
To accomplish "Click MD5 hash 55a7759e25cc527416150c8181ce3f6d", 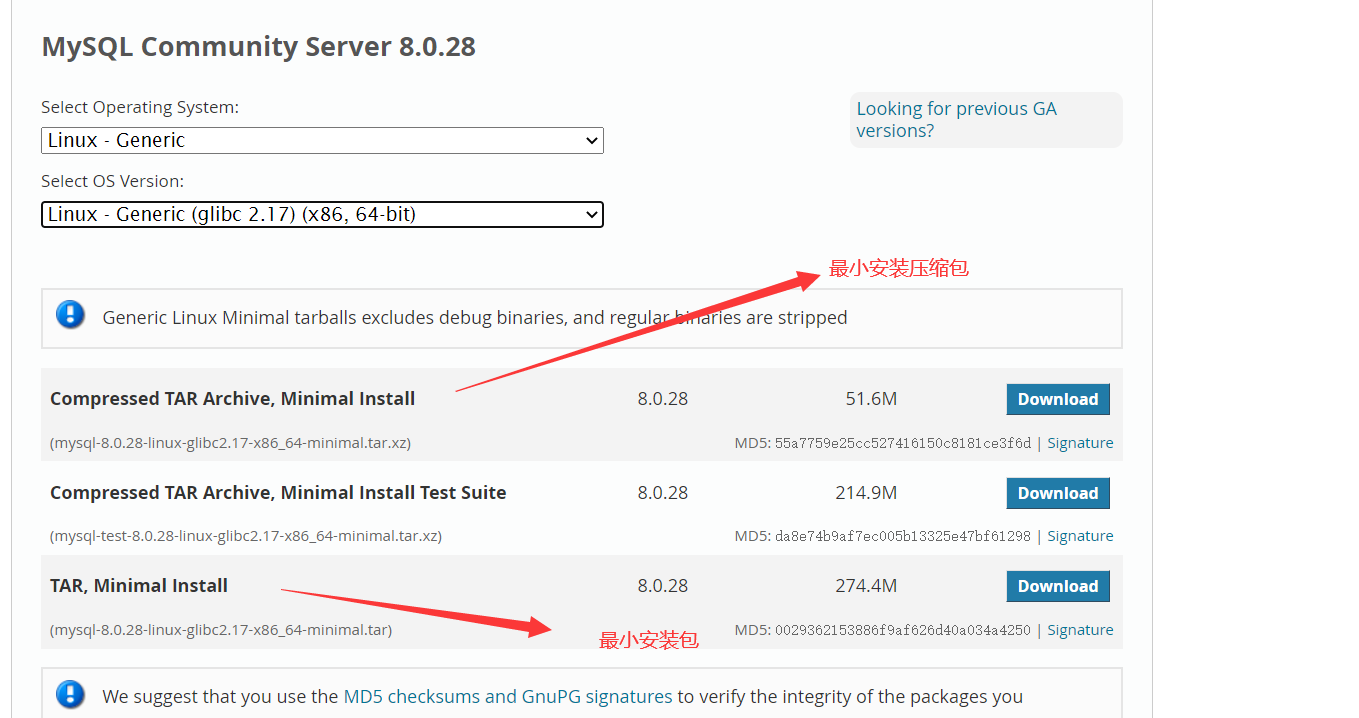I will (902, 443).
